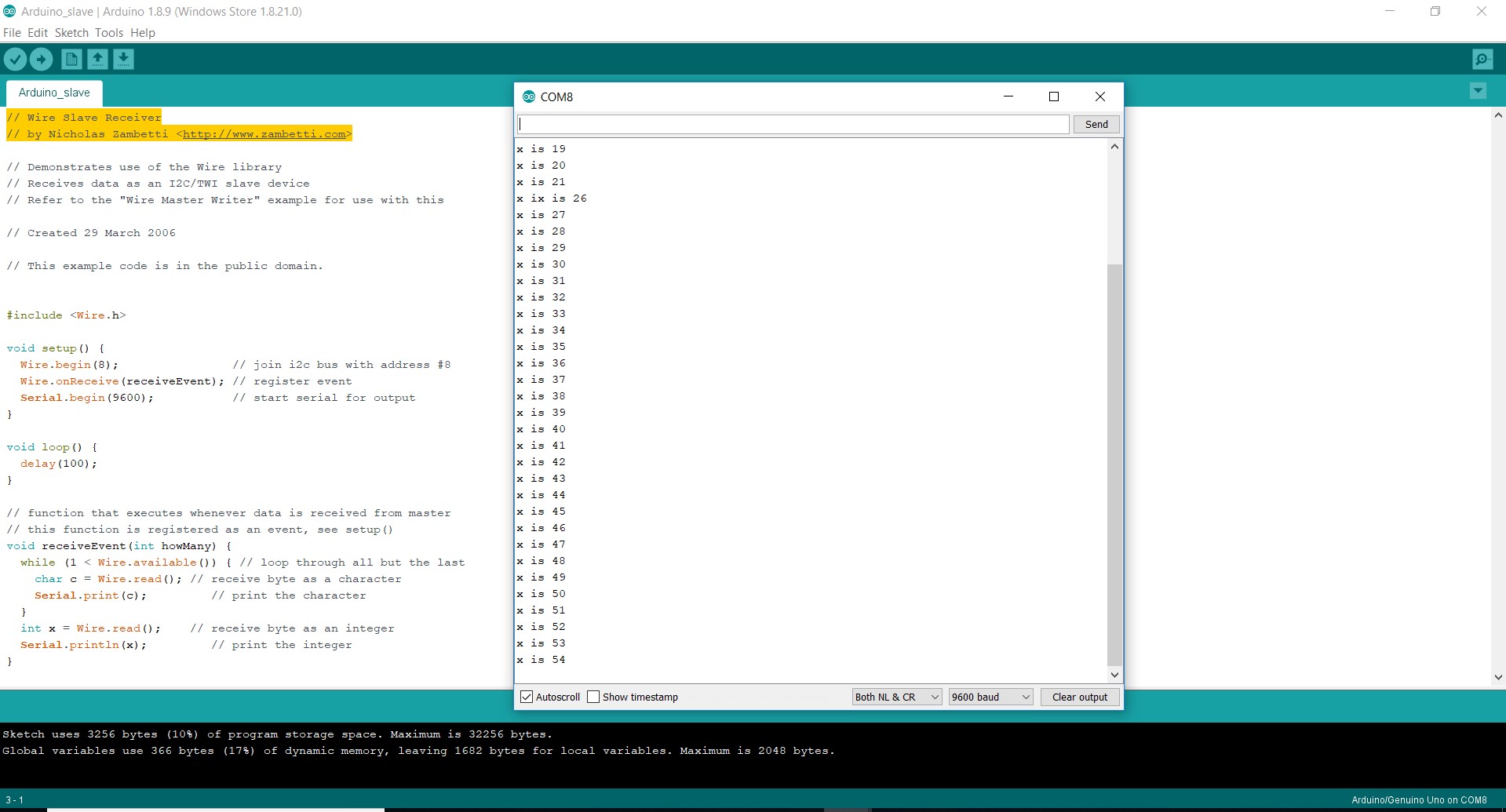Image resolution: width=1506 pixels, height=812 pixels.
Task: Click the 'x is 54' serial output line
Action: (541, 660)
